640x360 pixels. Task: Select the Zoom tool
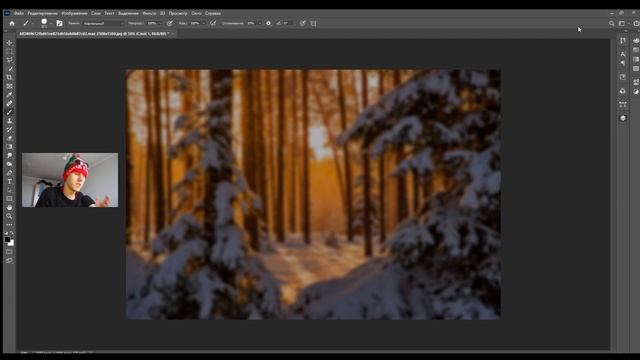pyautogui.click(x=9, y=216)
